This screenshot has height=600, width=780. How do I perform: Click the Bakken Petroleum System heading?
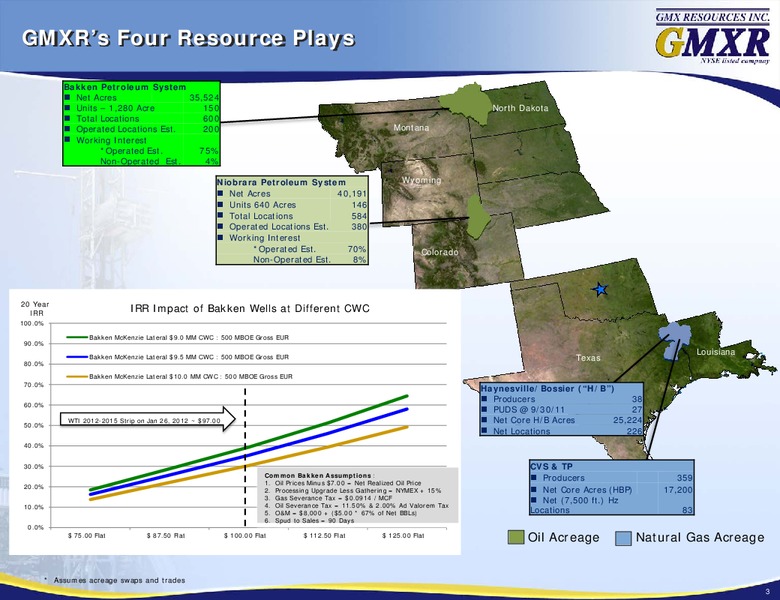coord(125,87)
